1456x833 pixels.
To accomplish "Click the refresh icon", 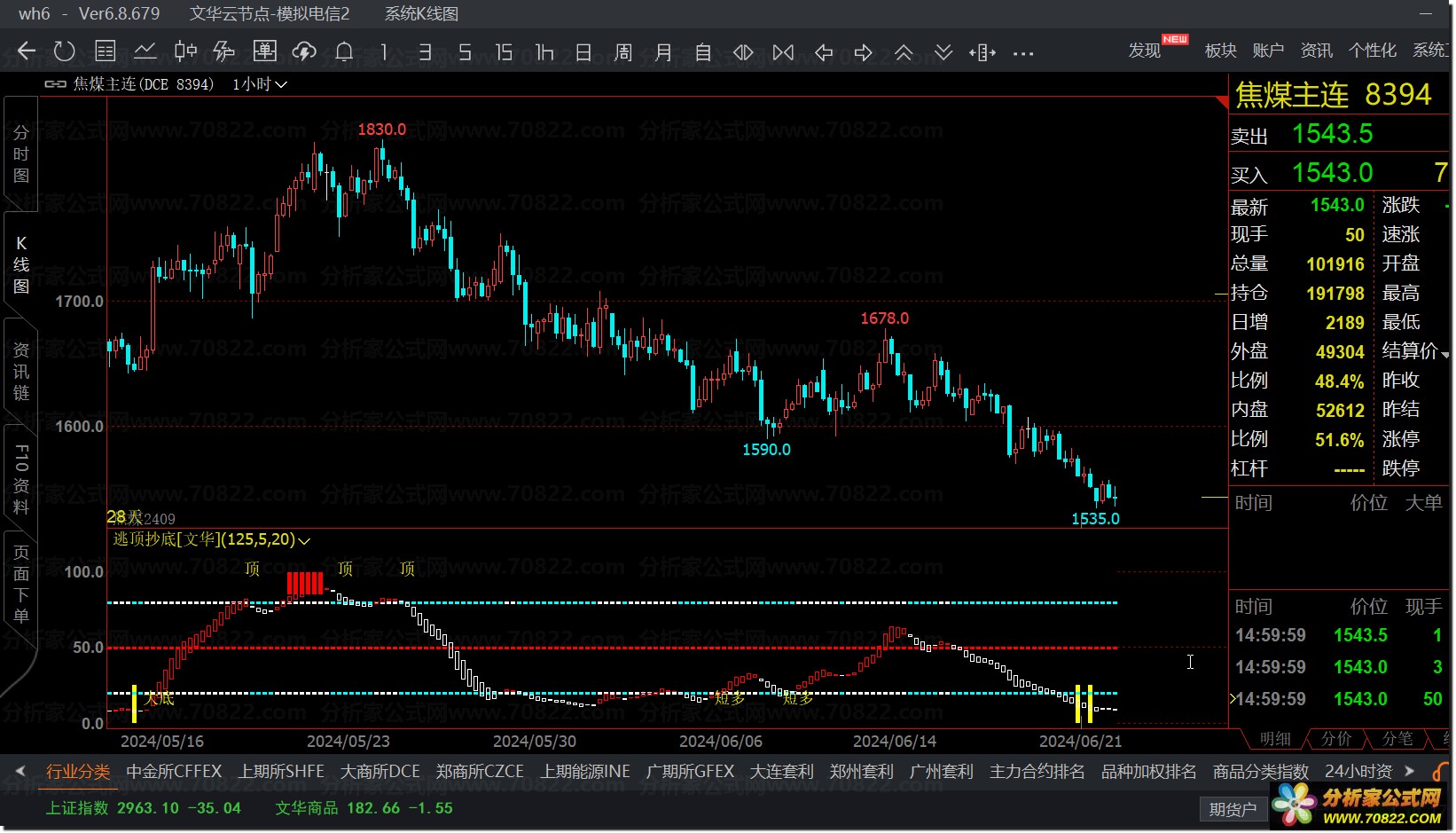I will tap(64, 51).
